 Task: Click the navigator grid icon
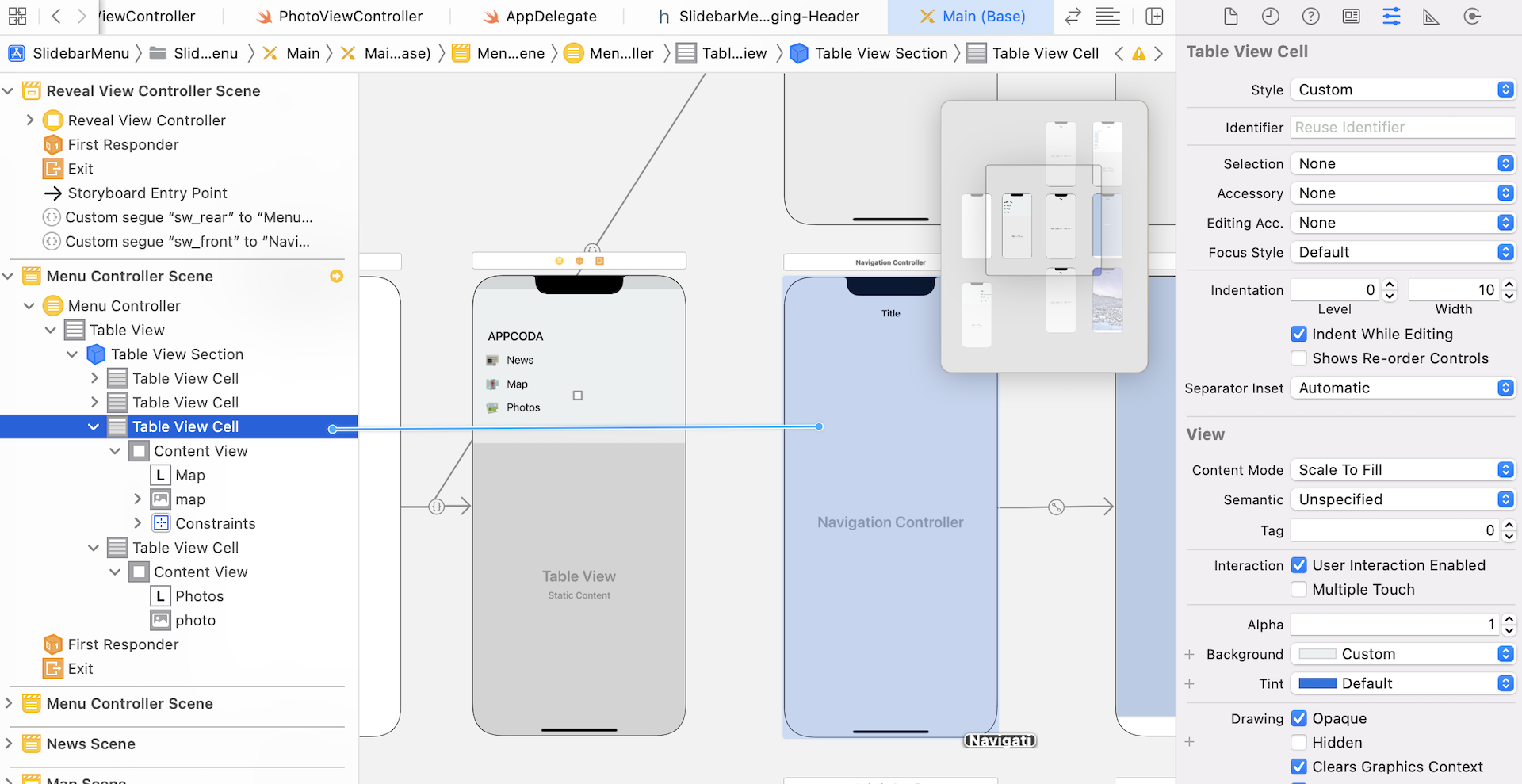tap(17, 17)
